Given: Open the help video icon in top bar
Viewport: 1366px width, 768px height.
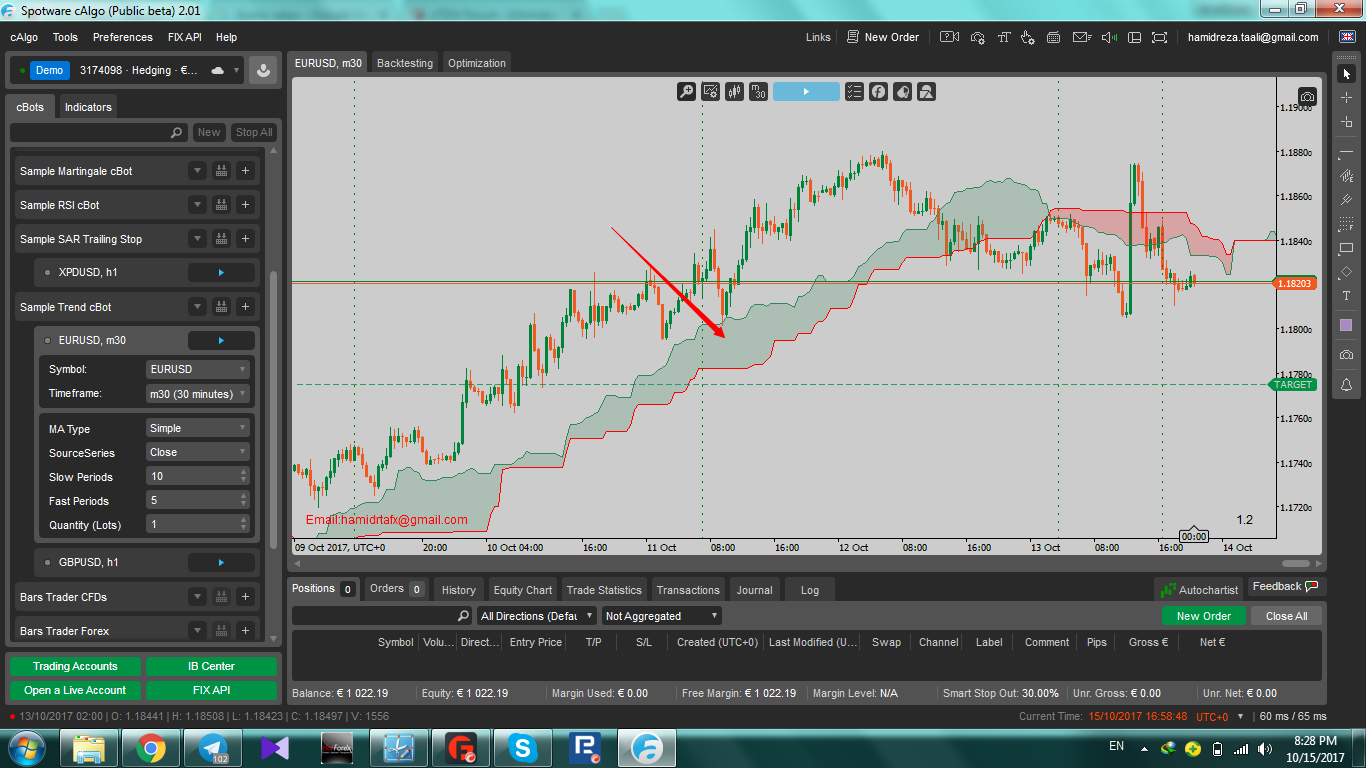Looking at the screenshot, I should [x=950, y=37].
